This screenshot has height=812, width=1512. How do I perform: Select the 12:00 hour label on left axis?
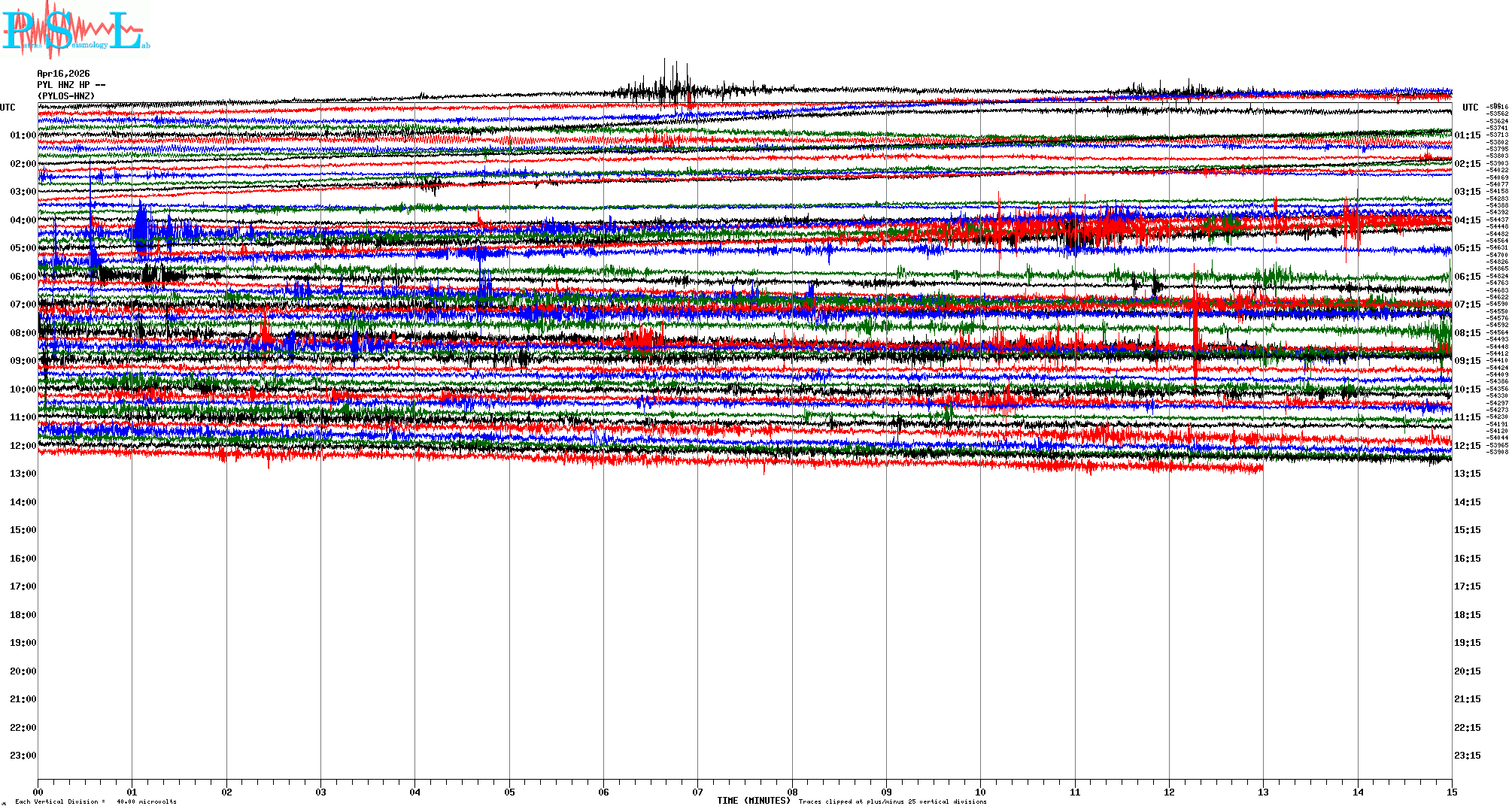[23, 446]
